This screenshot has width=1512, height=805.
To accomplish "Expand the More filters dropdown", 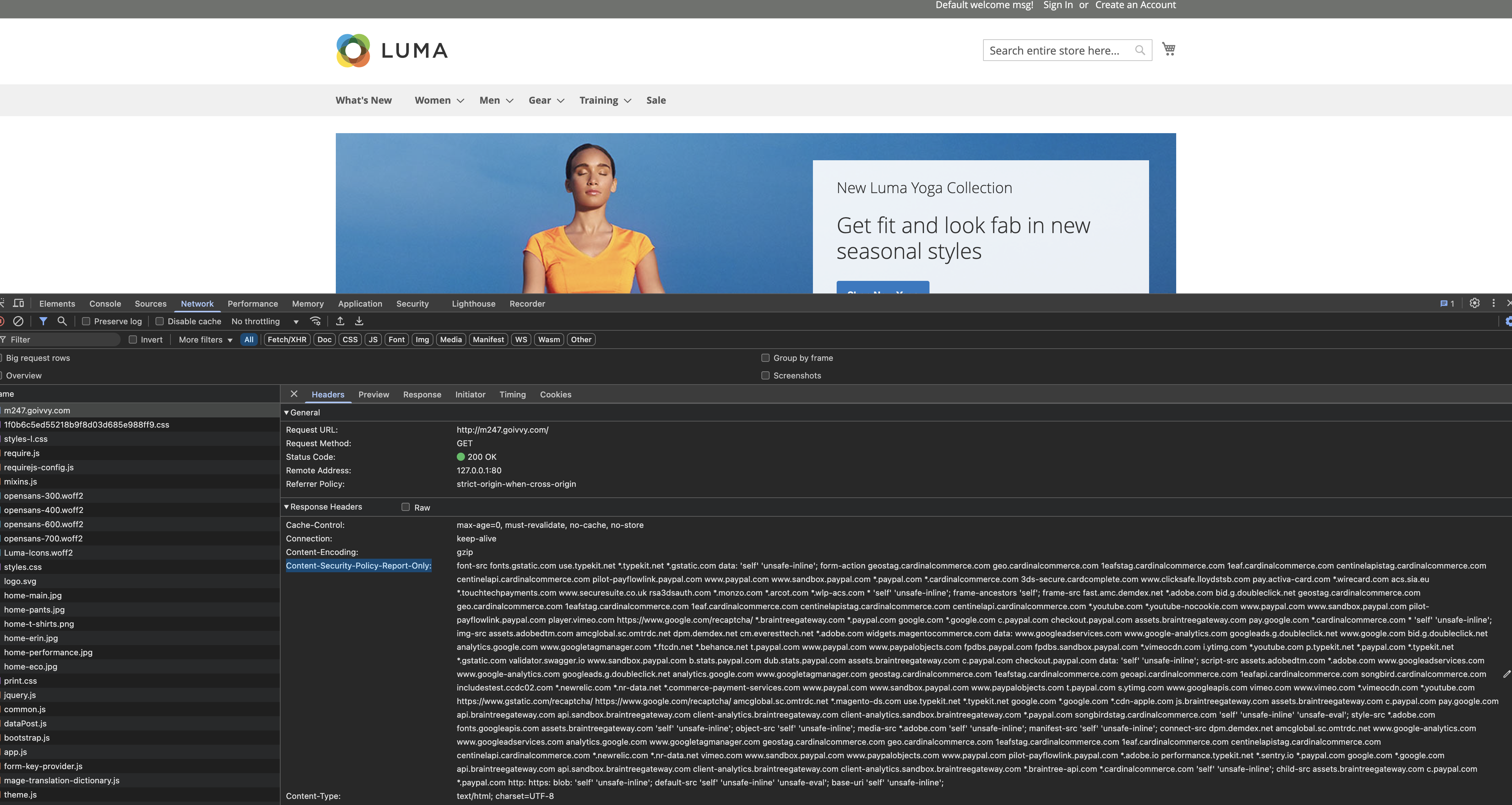I will pos(205,340).
